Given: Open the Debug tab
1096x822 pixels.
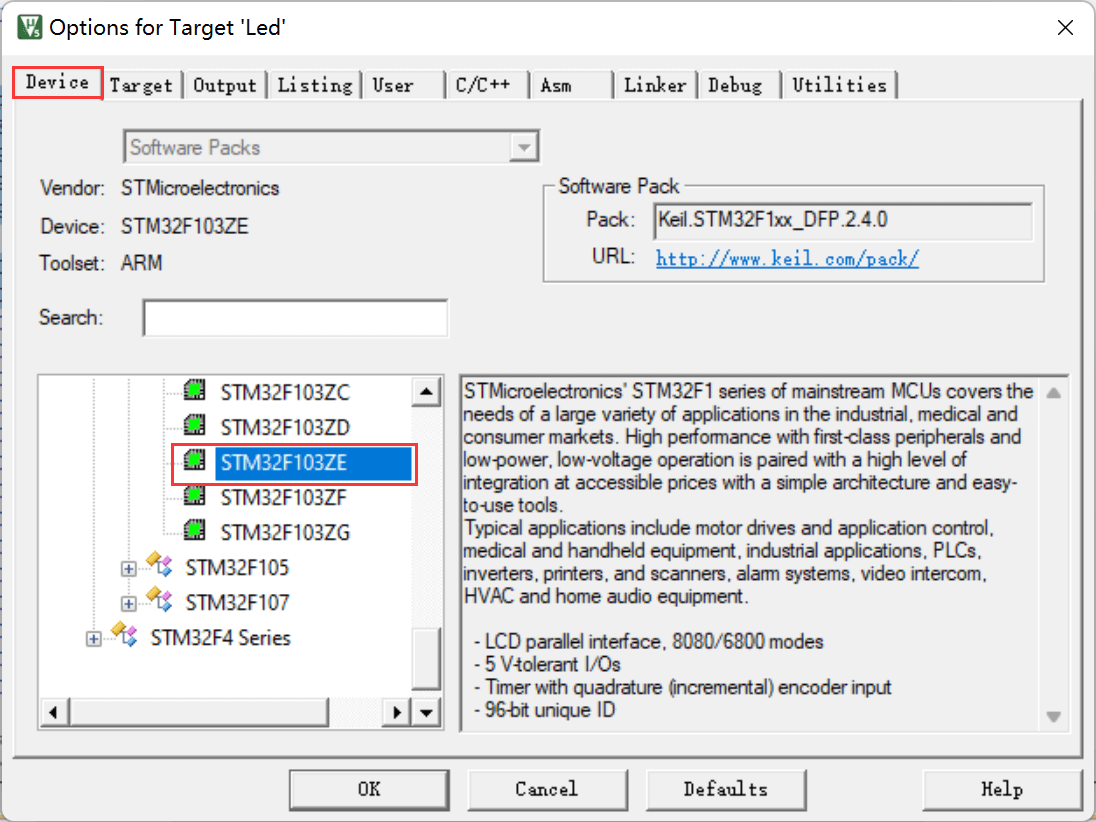Looking at the screenshot, I should click(x=735, y=85).
